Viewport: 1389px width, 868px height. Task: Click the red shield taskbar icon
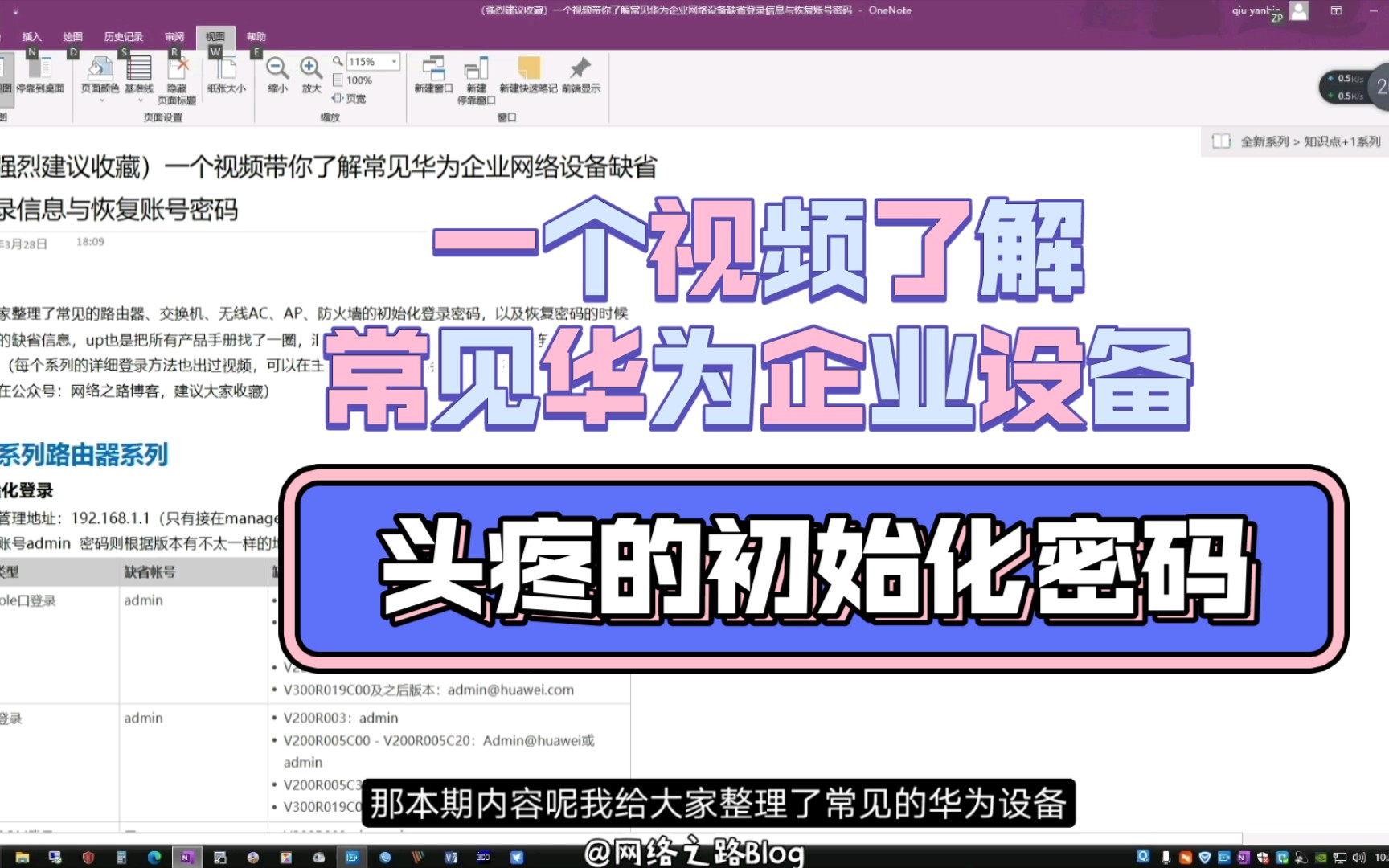coord(88,858)
